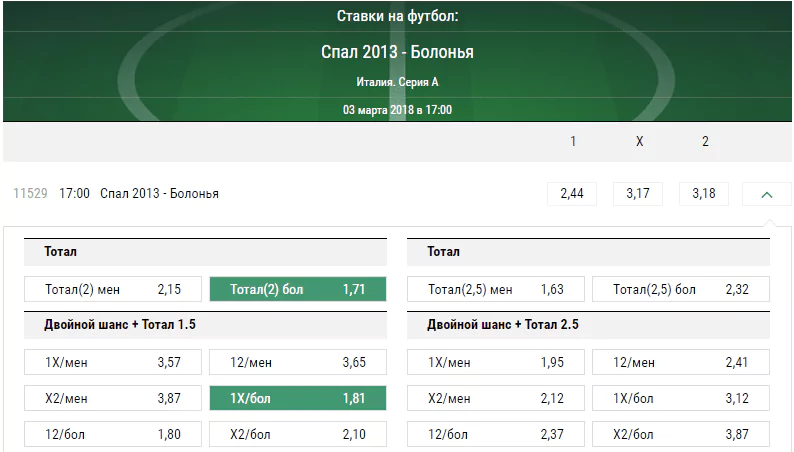Toggle the selected Тотал(2) бол bet
This screenshot has width=794, height=452.
[298, 289]
